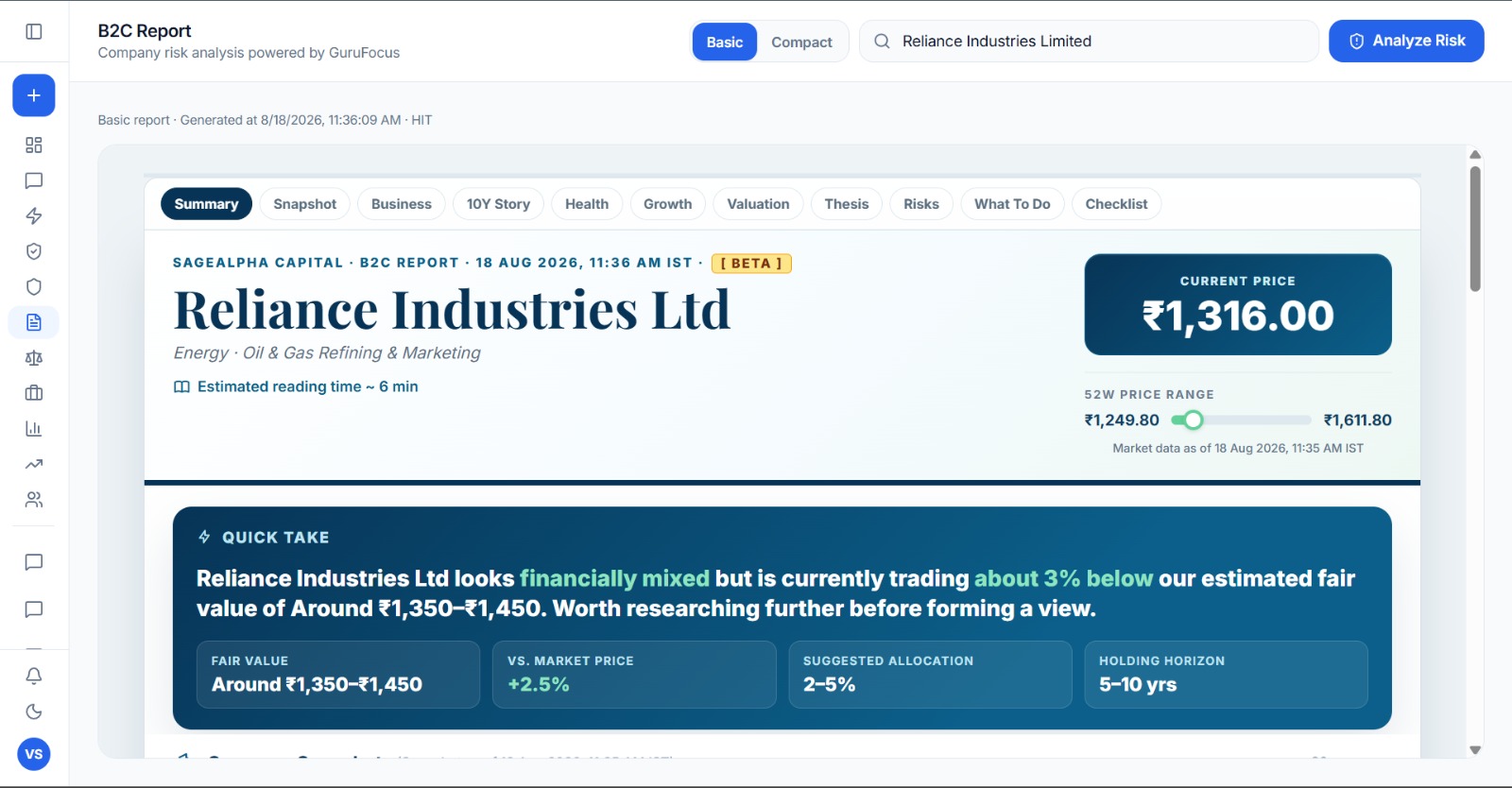Open the bar chart sidebar icon
This screenshot has width=1512, height=788.
tap(34, 428)
